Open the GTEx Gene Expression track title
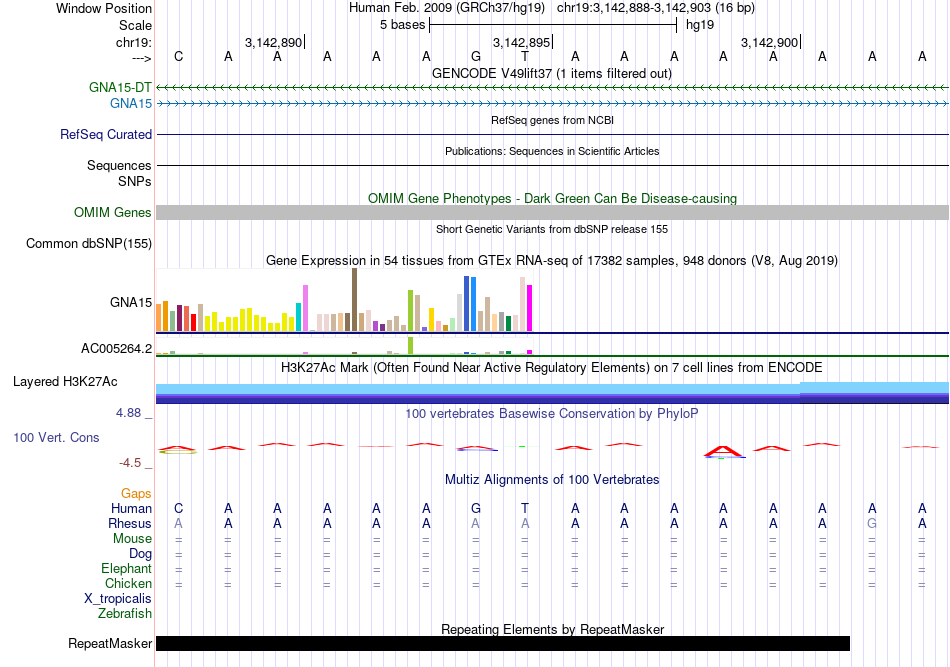The width and height of the screenshot is (950, 667). [552, 260]
